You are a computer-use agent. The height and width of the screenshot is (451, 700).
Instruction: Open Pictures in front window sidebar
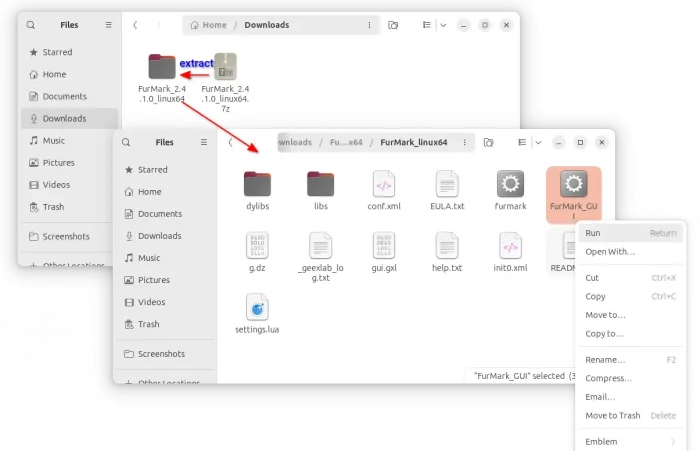pos(165,280)
